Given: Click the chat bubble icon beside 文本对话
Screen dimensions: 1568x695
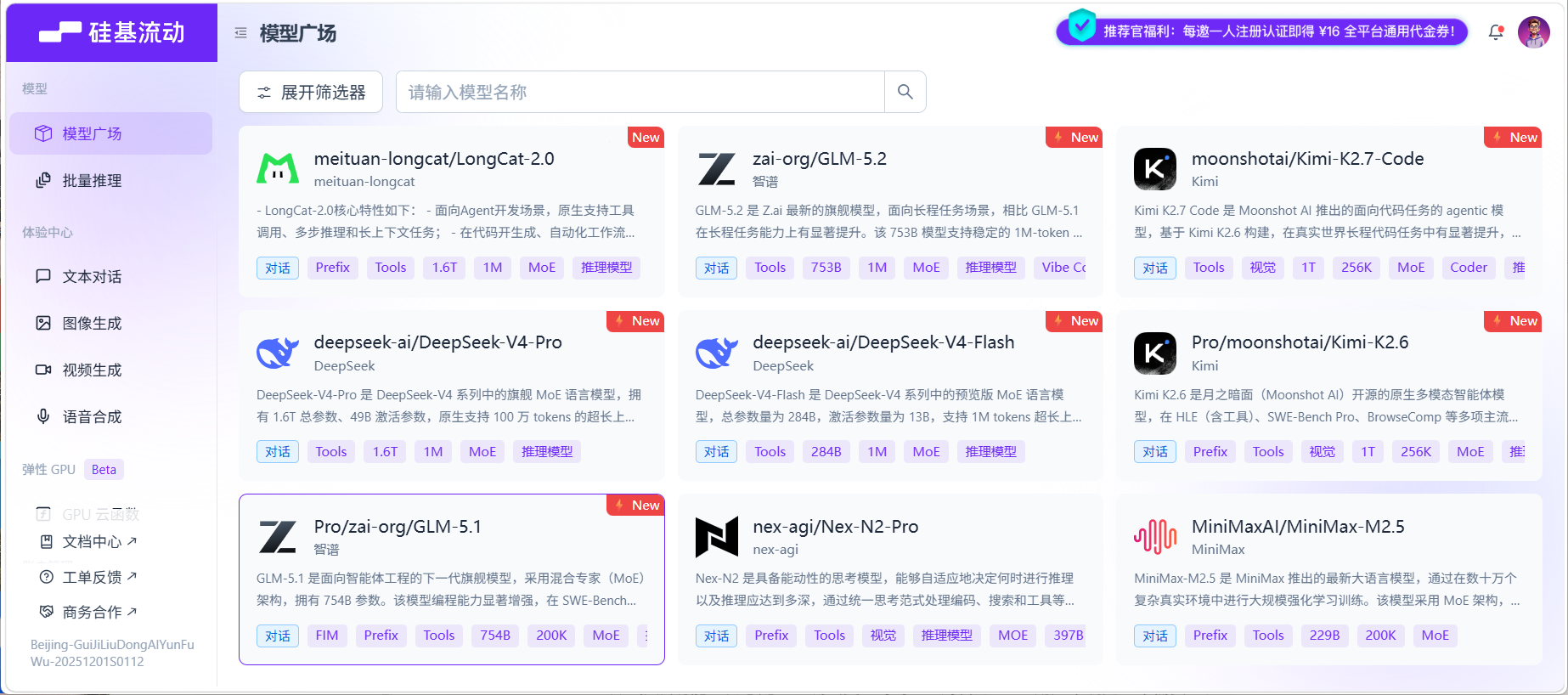Looking at the screenshot, I should [x=43, y=276].
